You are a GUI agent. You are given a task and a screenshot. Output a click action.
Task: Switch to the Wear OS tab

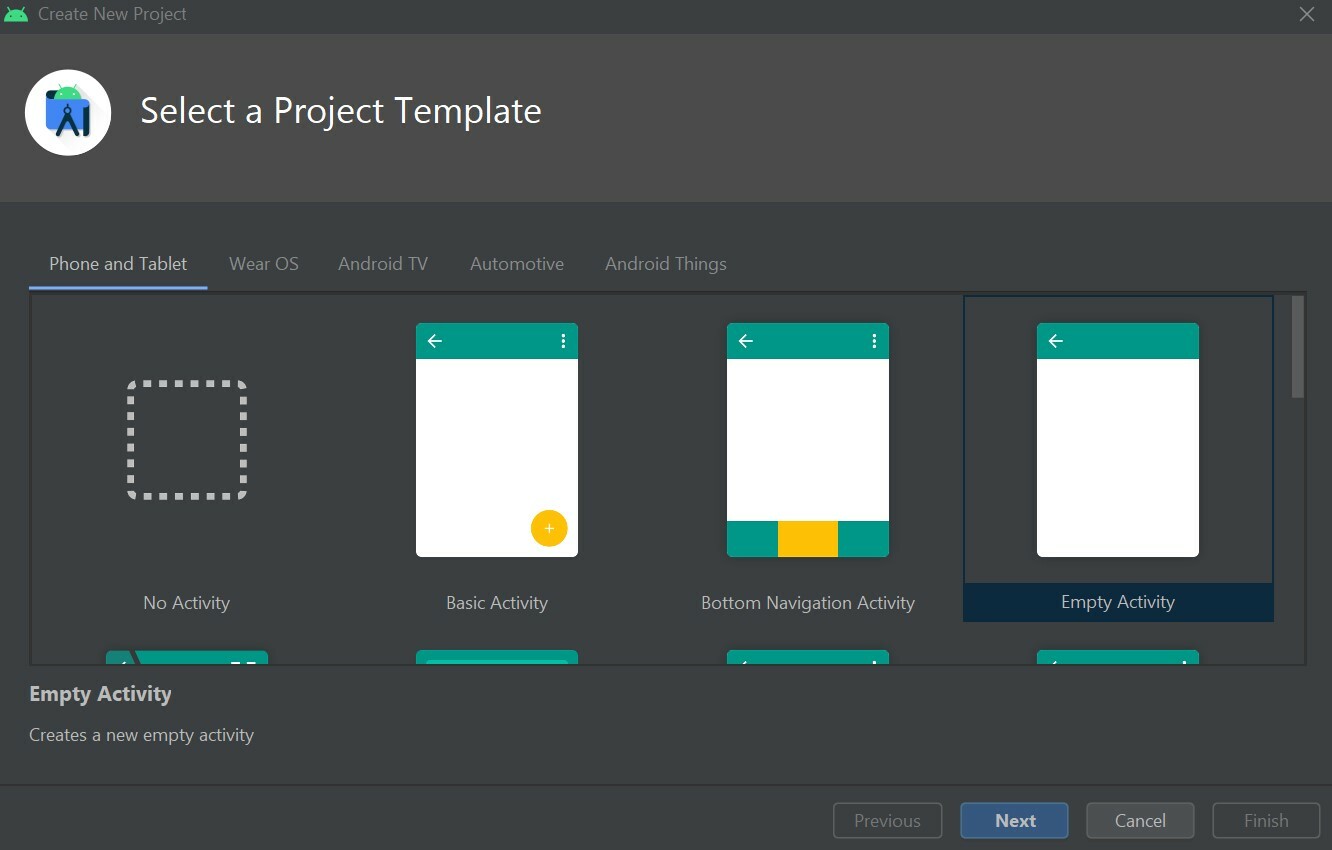pos(264,264)
